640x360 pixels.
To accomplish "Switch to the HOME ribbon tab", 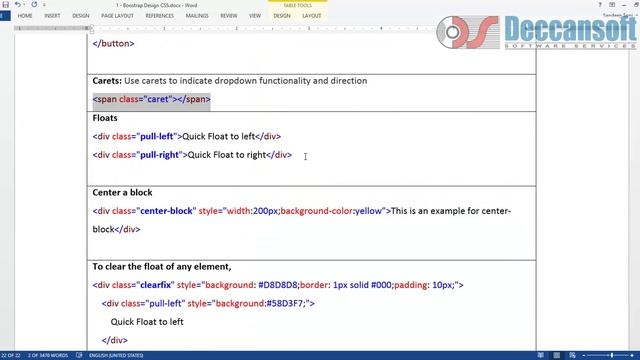I will (x=25, y=16).
